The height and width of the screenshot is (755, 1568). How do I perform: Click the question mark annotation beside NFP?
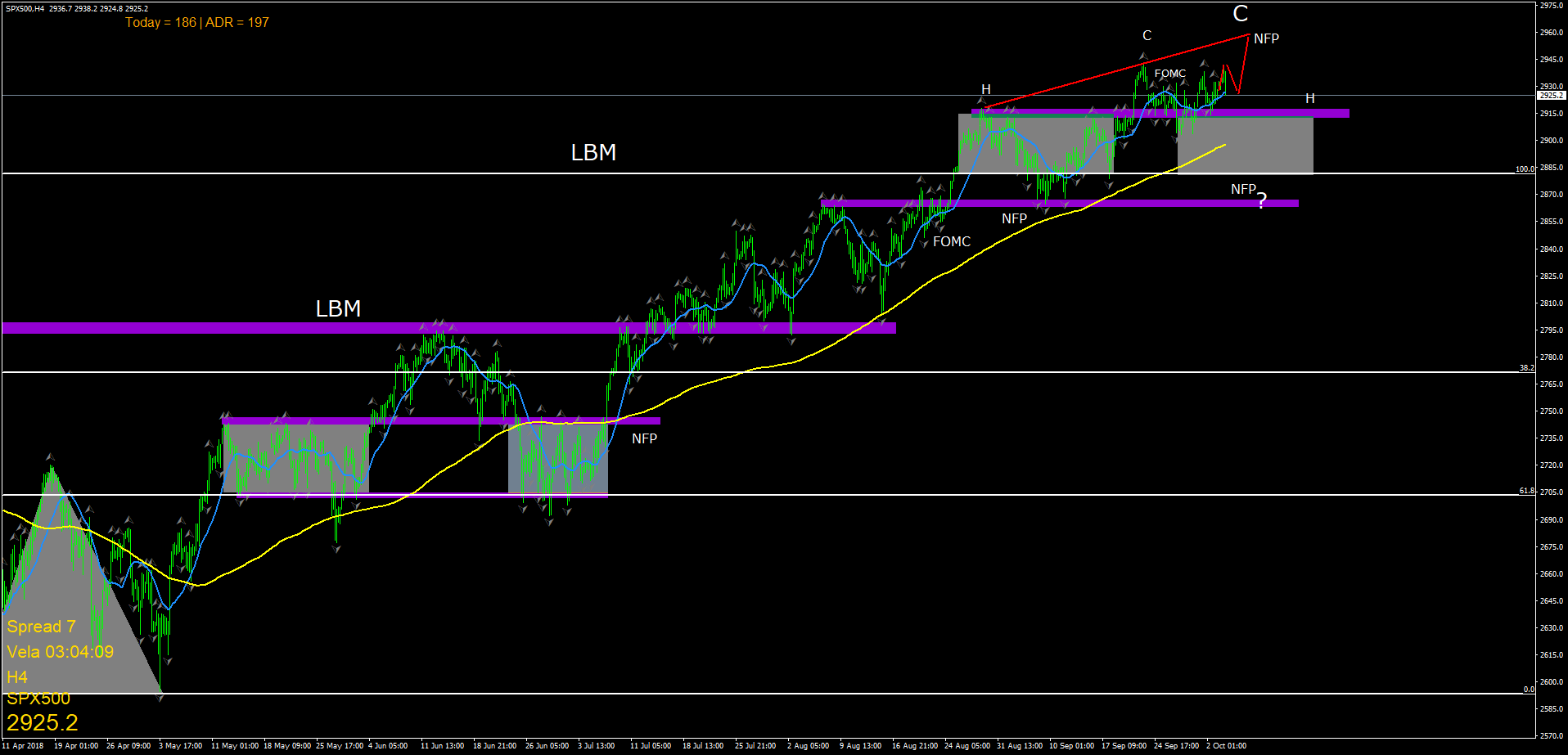pos(1262,200)
